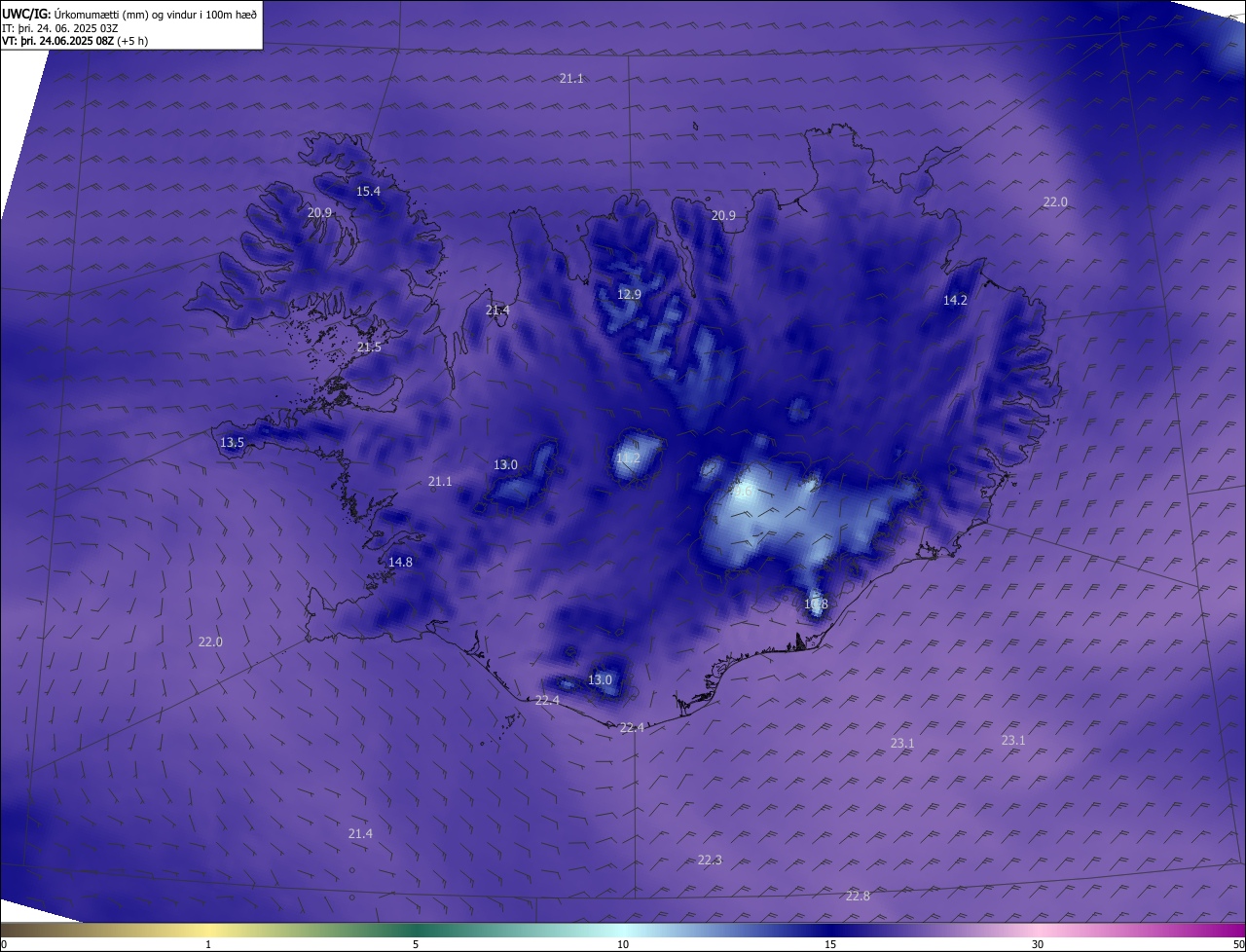Click the '50' tick on the color scale
1246x952 pixels.
click(x=1238, y=944)
